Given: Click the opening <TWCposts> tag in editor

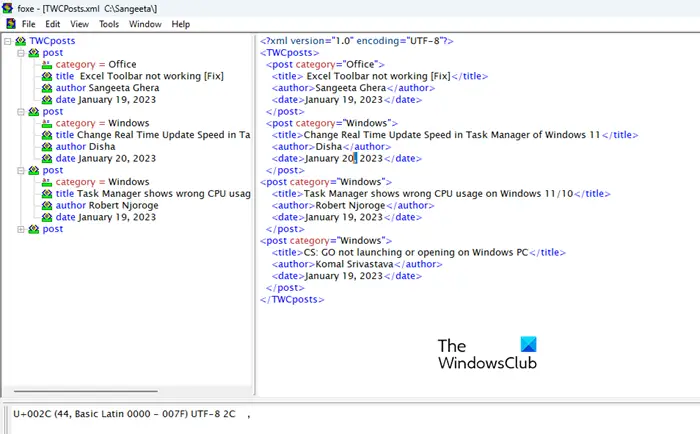Looking at the screenshot, I should point(290,53).
